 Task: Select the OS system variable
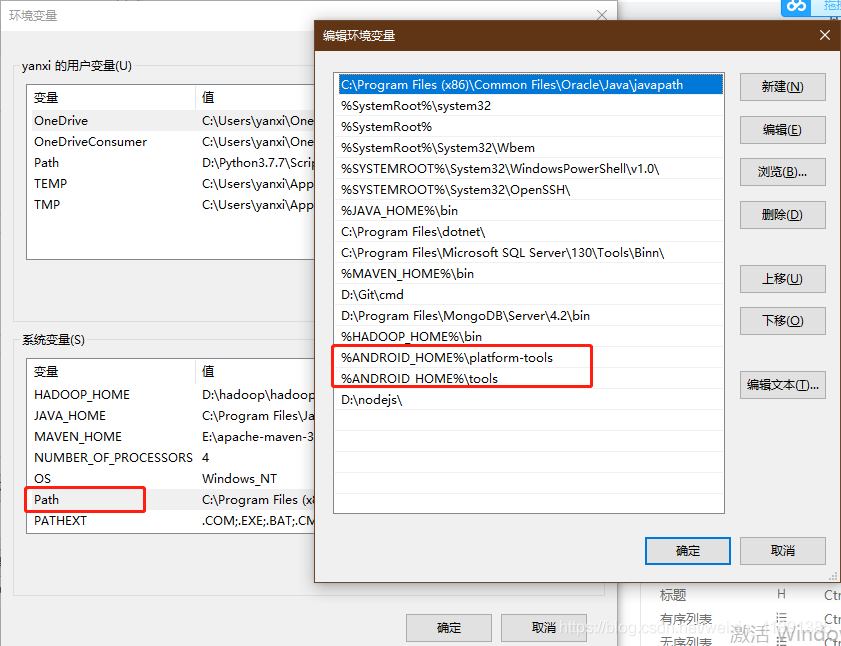(171, 479)
